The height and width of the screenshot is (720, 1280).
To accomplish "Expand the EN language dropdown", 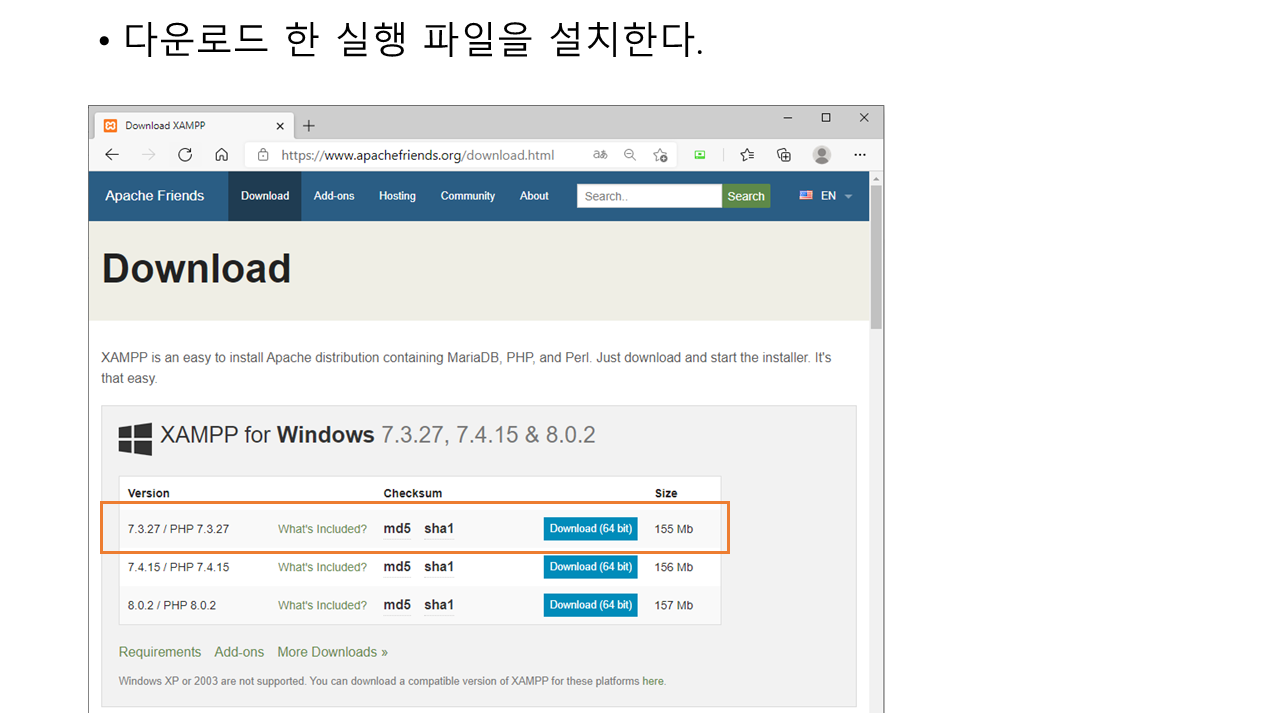I will click(x=826, y=196).
